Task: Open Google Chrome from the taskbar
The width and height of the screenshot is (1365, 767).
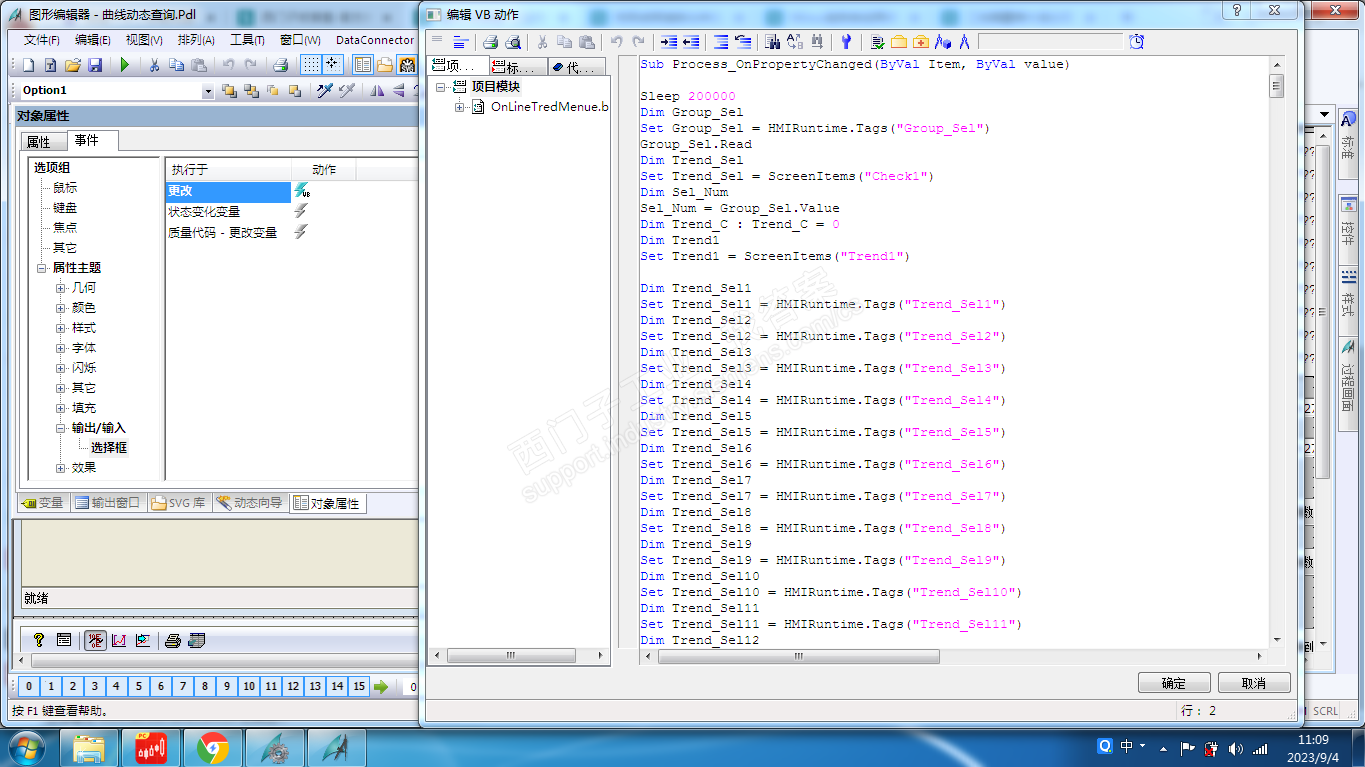Action: pyautogui.click(x=212, y=748)
